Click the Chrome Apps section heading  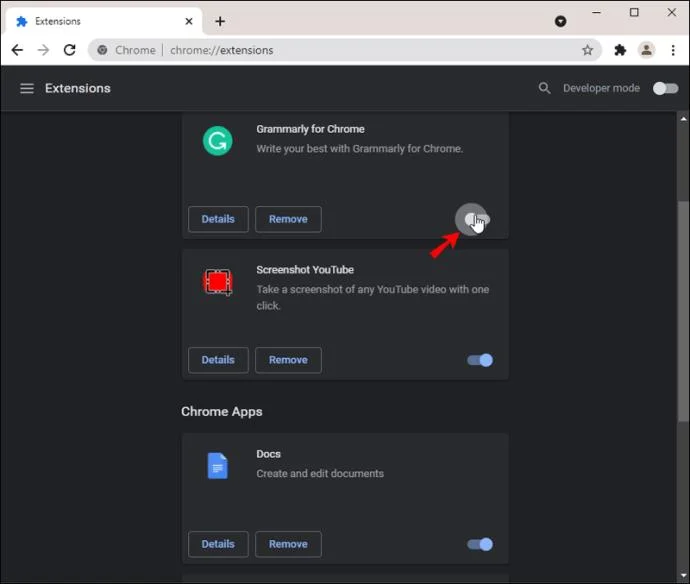[222, 411]
